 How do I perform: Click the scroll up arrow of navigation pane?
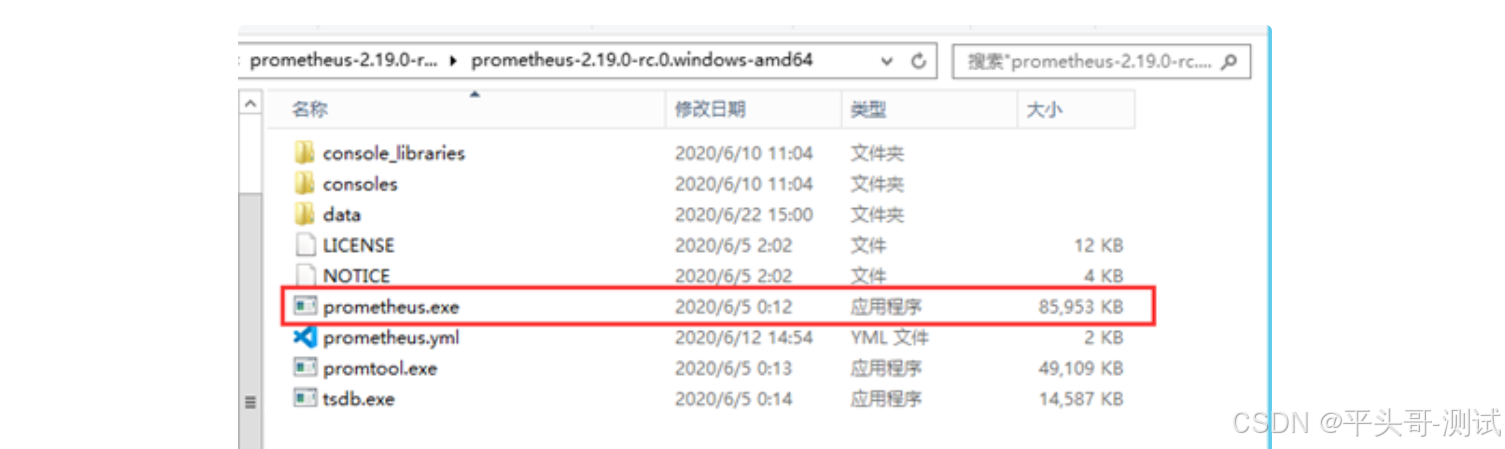[251, 103]
